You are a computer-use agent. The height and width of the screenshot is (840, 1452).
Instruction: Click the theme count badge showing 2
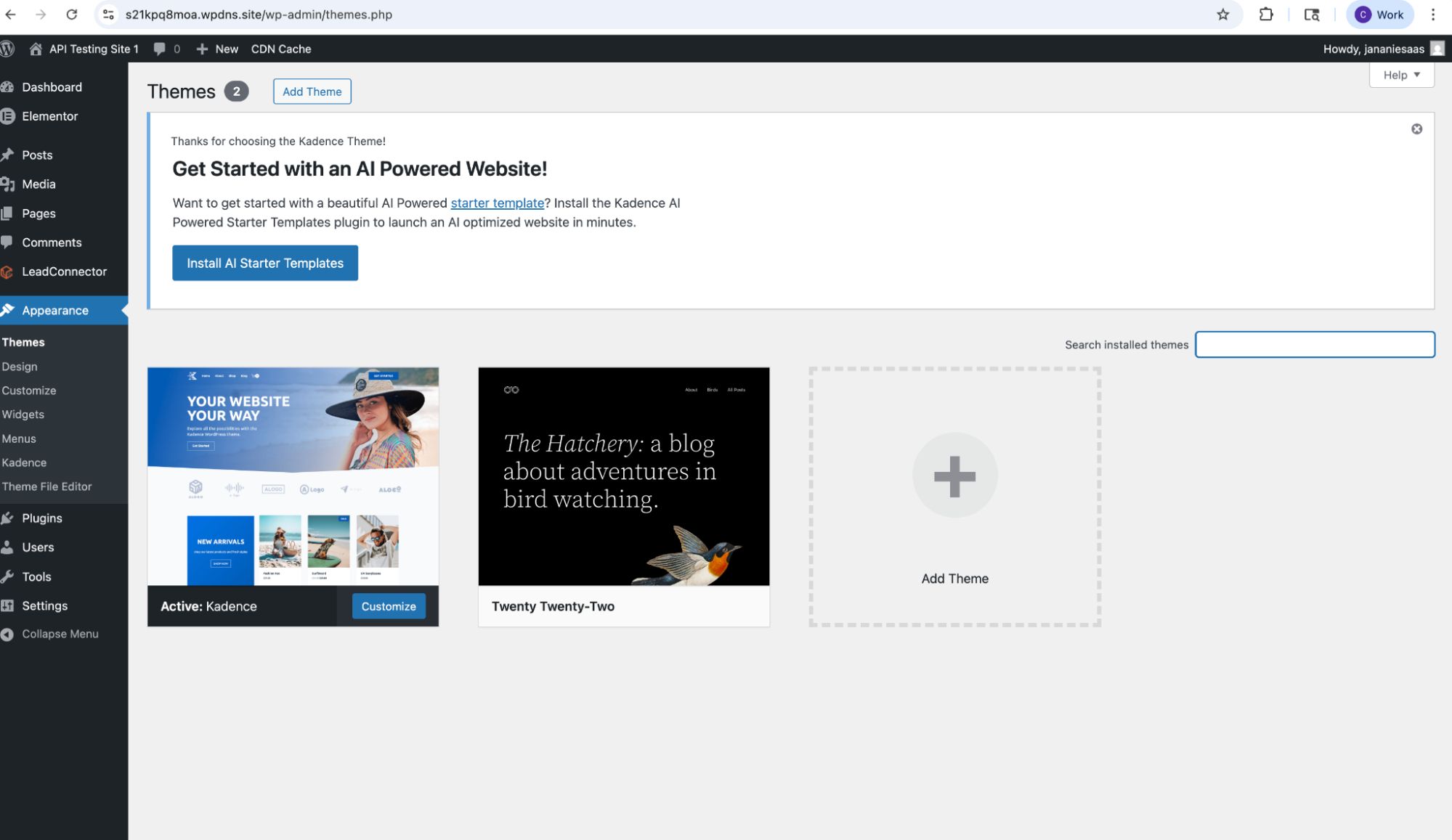click(236, 91)
